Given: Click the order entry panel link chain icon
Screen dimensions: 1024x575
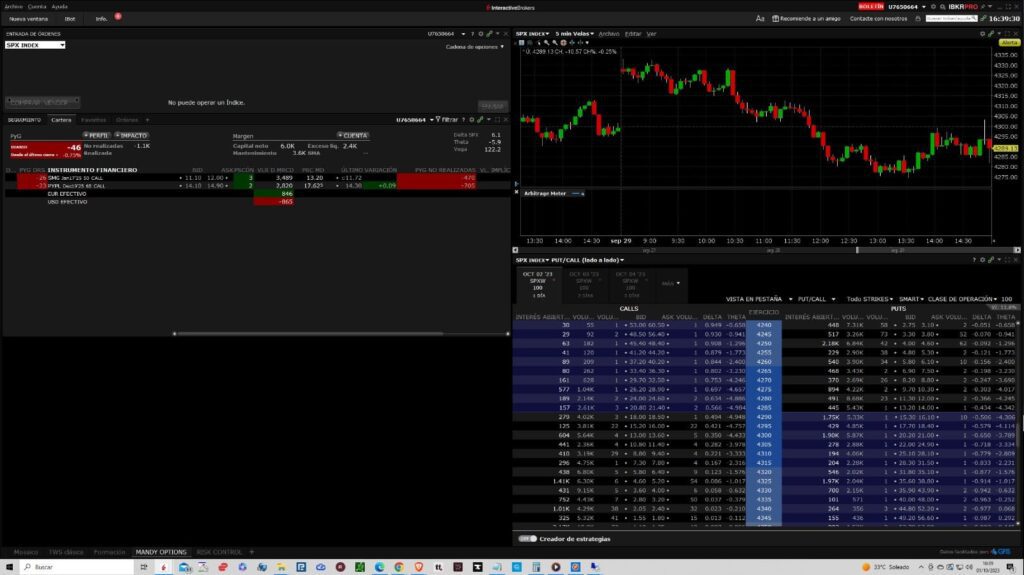Looking at the screenshot, I should click(x=489, y=34).
